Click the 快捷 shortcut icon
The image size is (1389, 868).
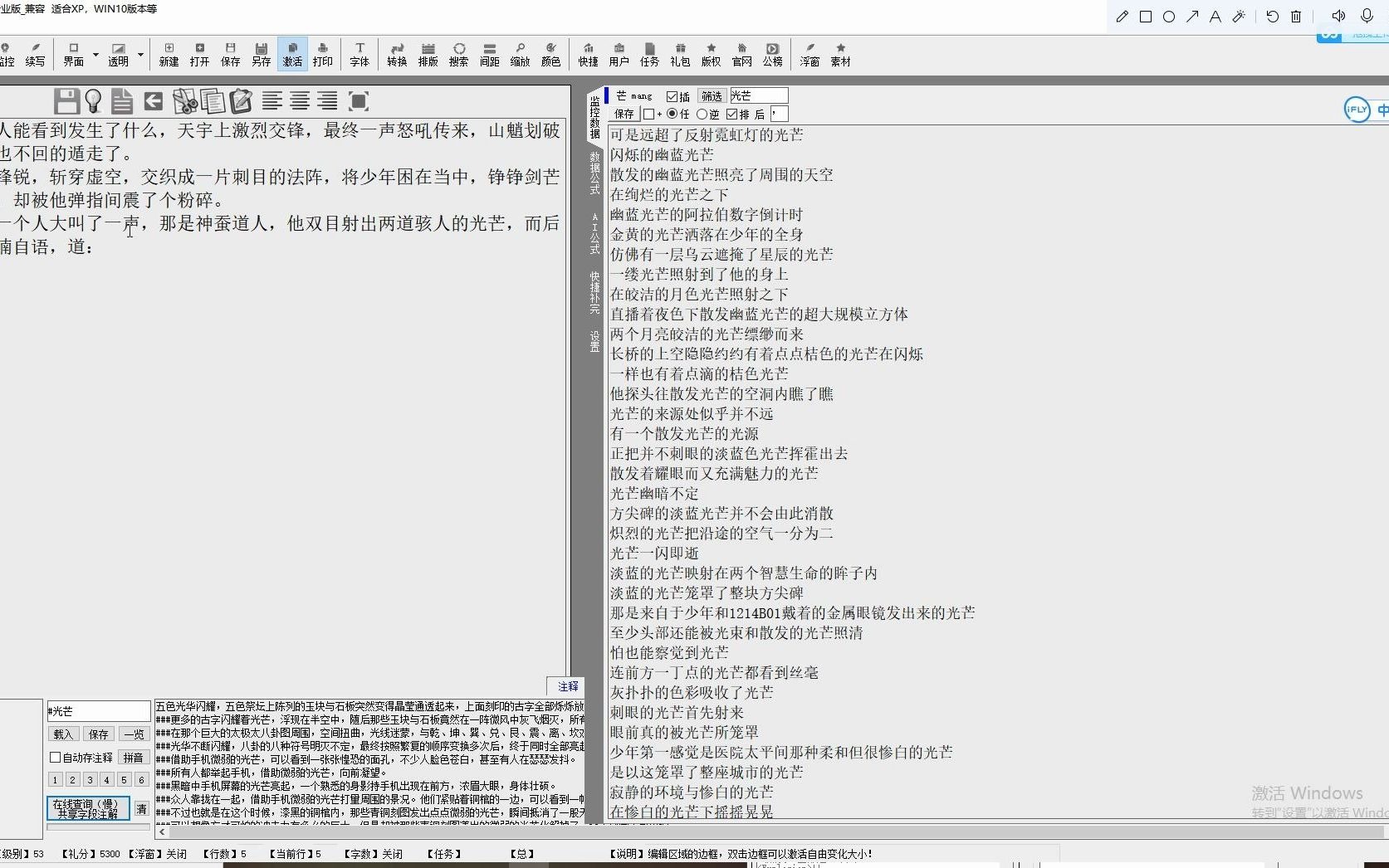coord(589,54)
